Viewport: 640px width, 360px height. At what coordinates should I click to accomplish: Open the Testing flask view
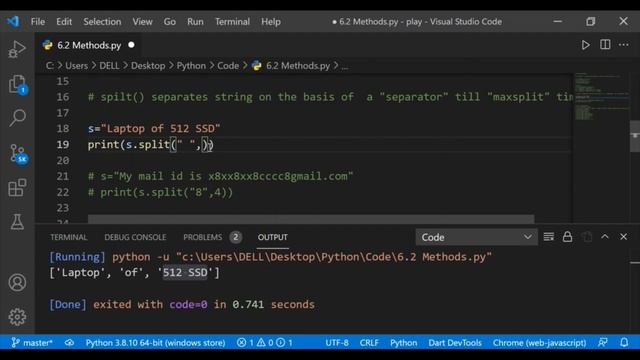coord(17,222)
